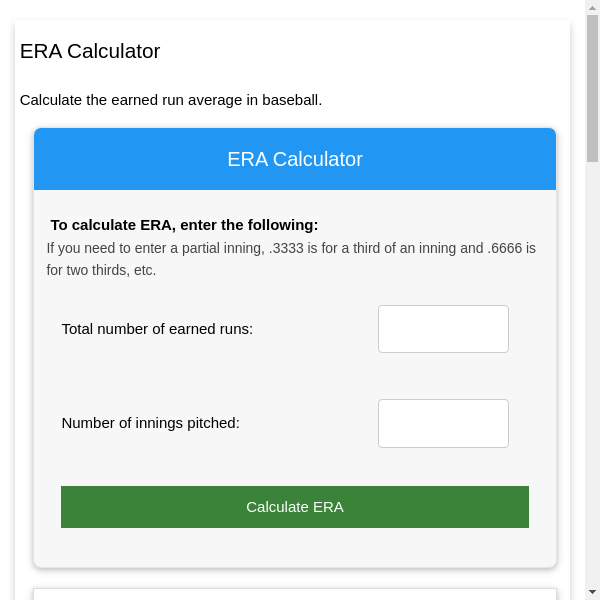Click empty gray area below Calculate ERA button
Screen dimensions: 600x600
click(x=295, y=547)
